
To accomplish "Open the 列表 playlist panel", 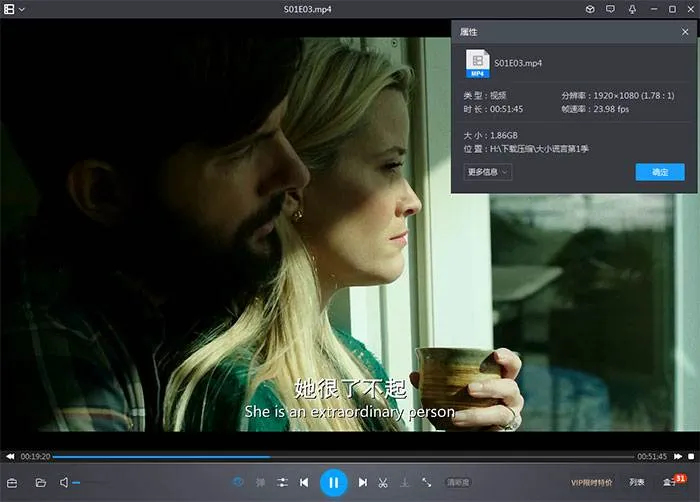I will (637, 482).
